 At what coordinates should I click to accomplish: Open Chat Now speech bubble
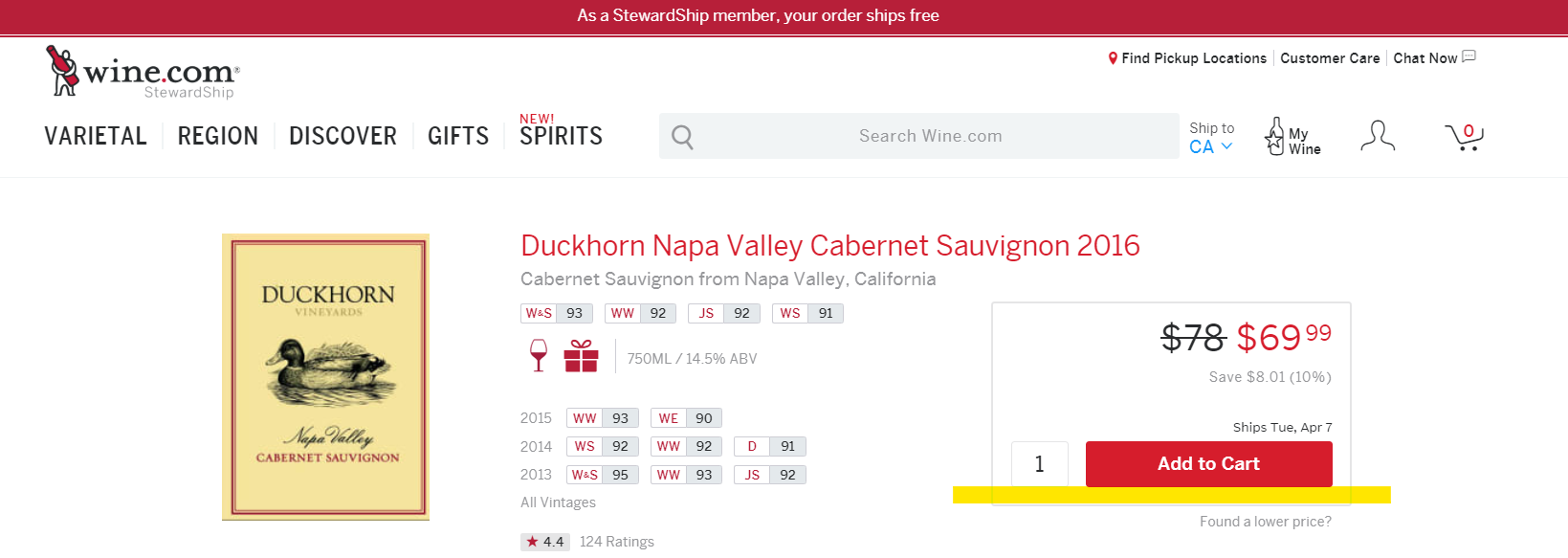click(x=1469, y=56)
